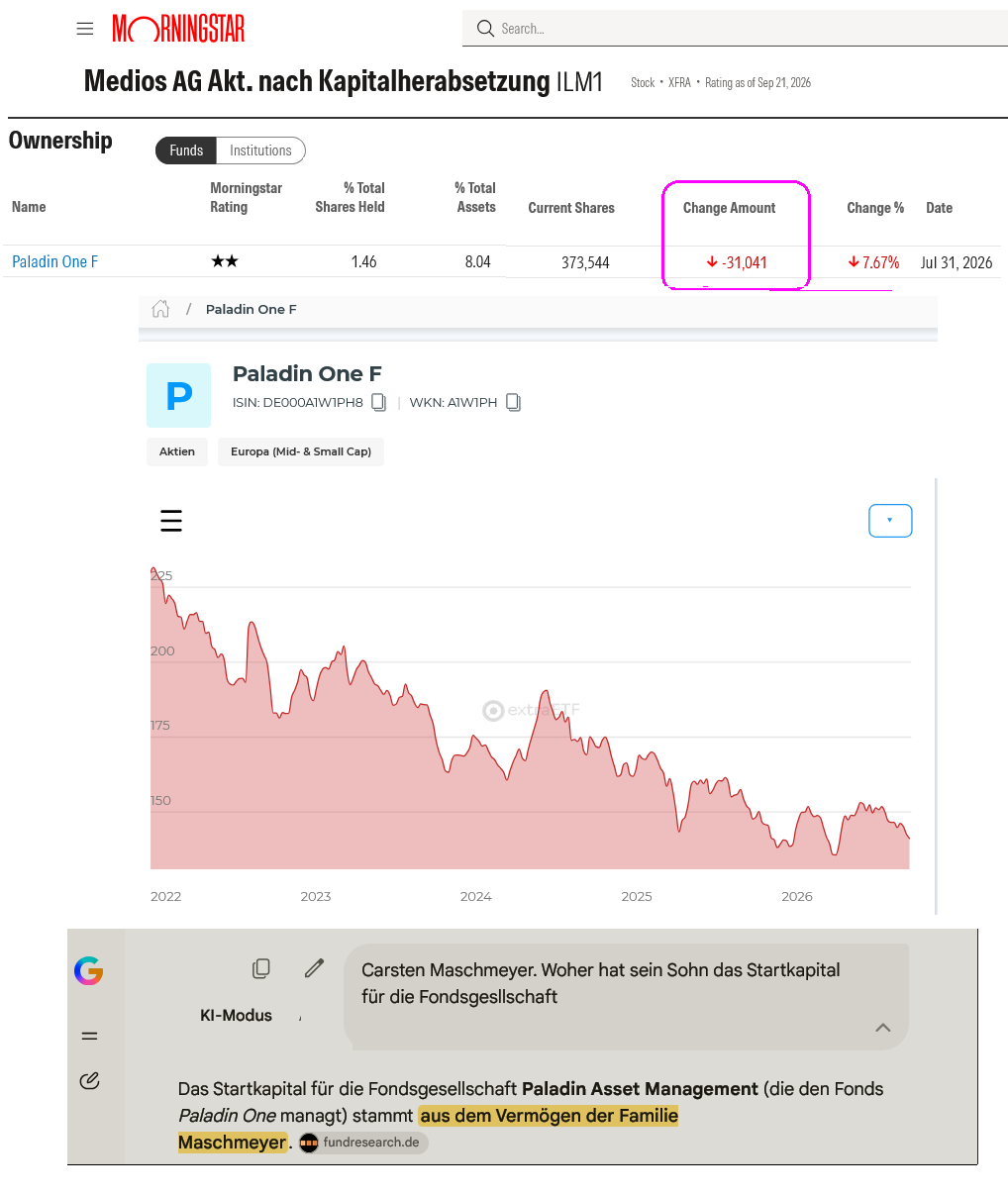Open the Paladin One F fund link
Screen dimensions: 1008x1196
tap(54, 262)
